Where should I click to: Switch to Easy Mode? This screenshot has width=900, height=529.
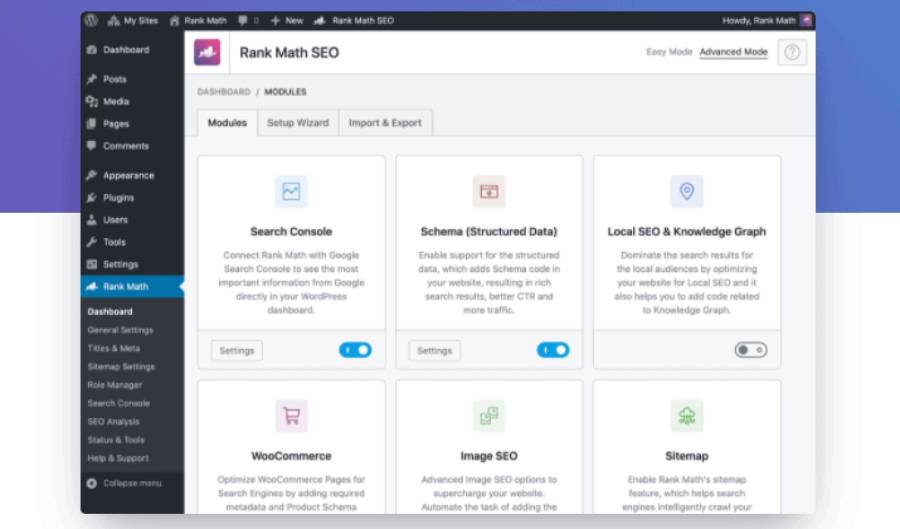(x=669, y=52)
